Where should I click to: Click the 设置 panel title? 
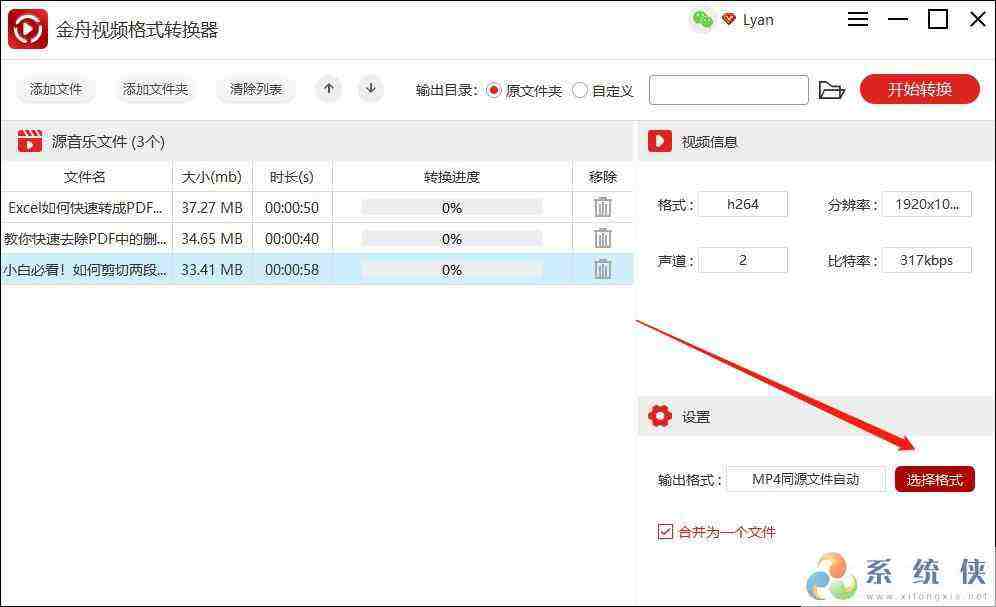[696, 417]
